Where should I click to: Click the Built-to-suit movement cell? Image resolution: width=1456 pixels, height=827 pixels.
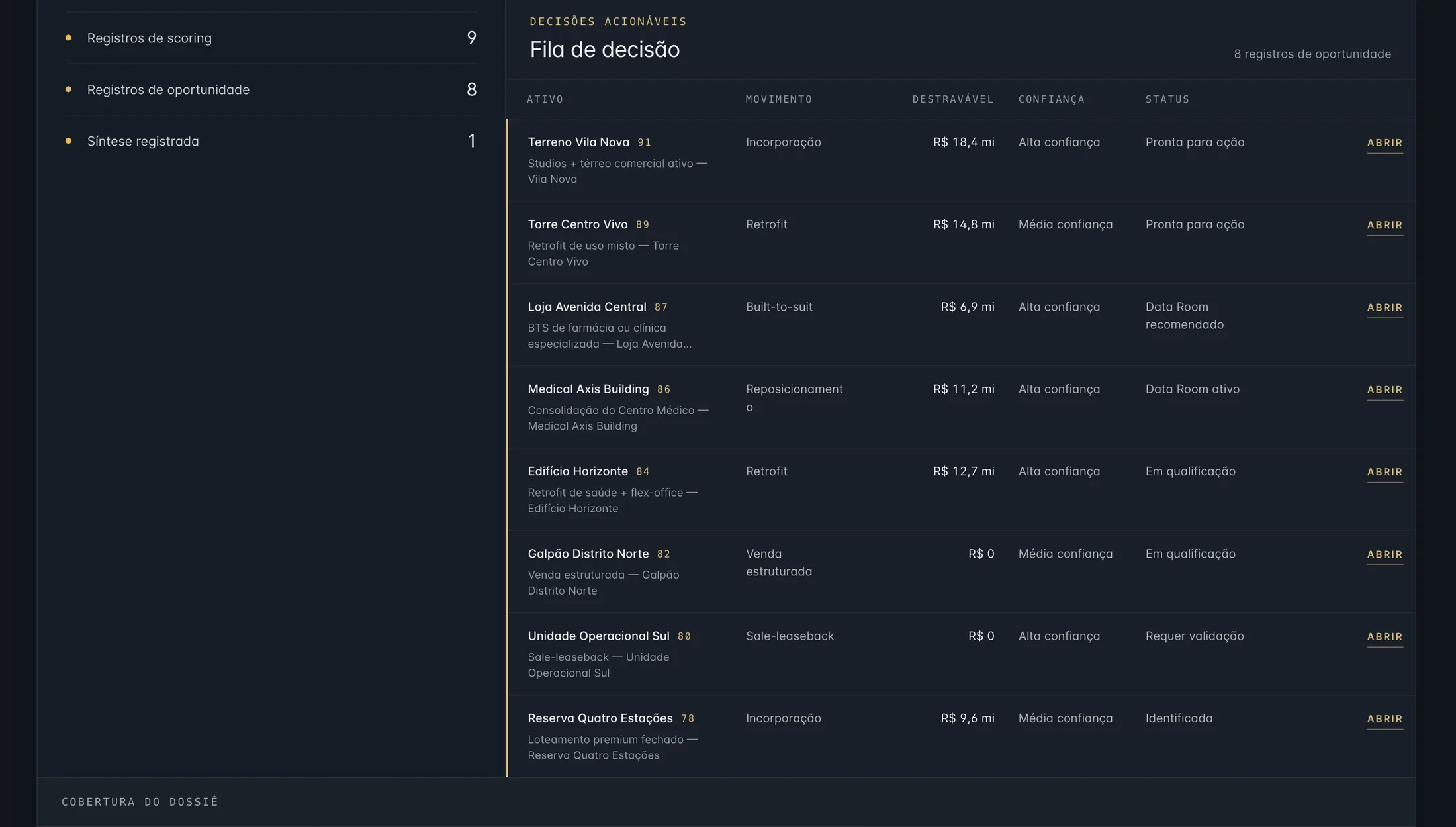[779, 307]
